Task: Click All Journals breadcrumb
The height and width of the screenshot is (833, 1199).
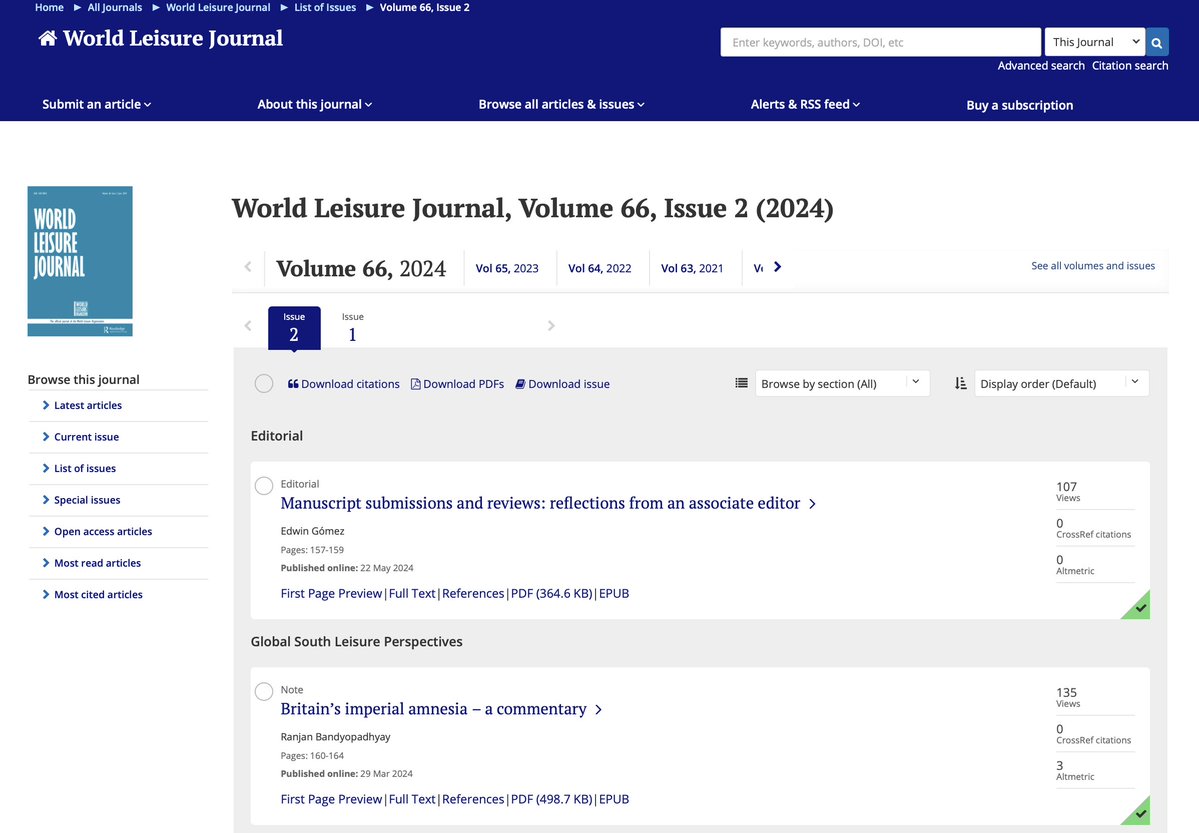Action: (115, 7)
